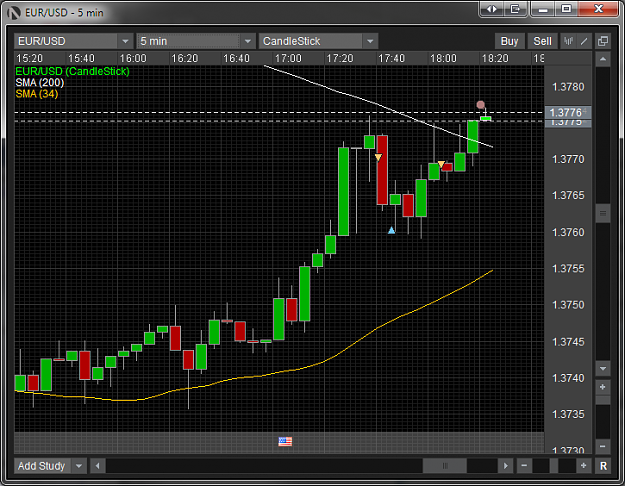The height and width of the screenshot is (486, 625).
Task: Close the EUR/USD chart window
Action: click(x=598, y=9)
